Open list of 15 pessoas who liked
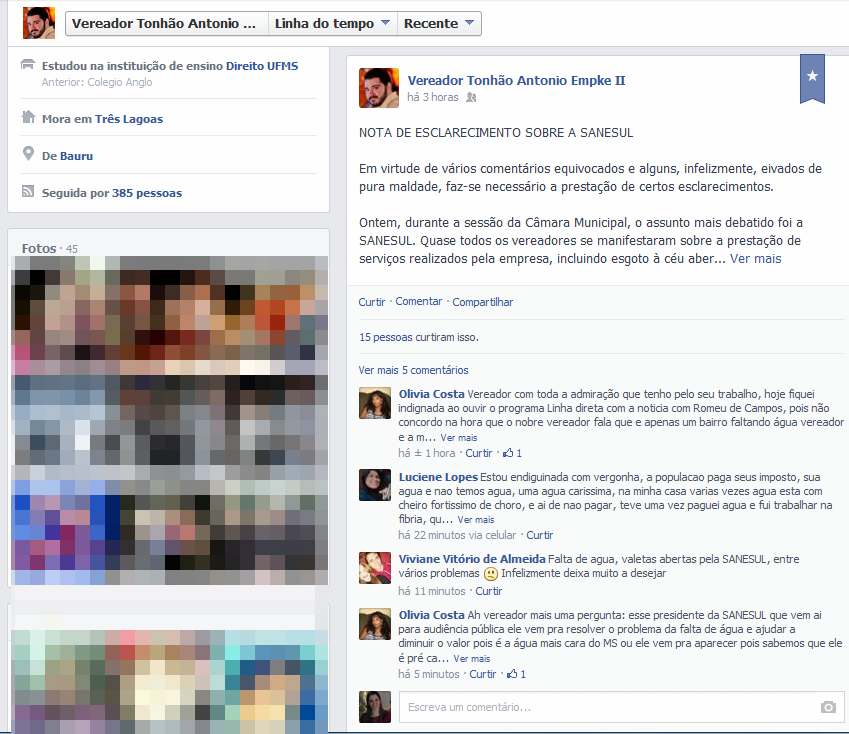Viewport: 849px width, 734px height. click(386, 337)
